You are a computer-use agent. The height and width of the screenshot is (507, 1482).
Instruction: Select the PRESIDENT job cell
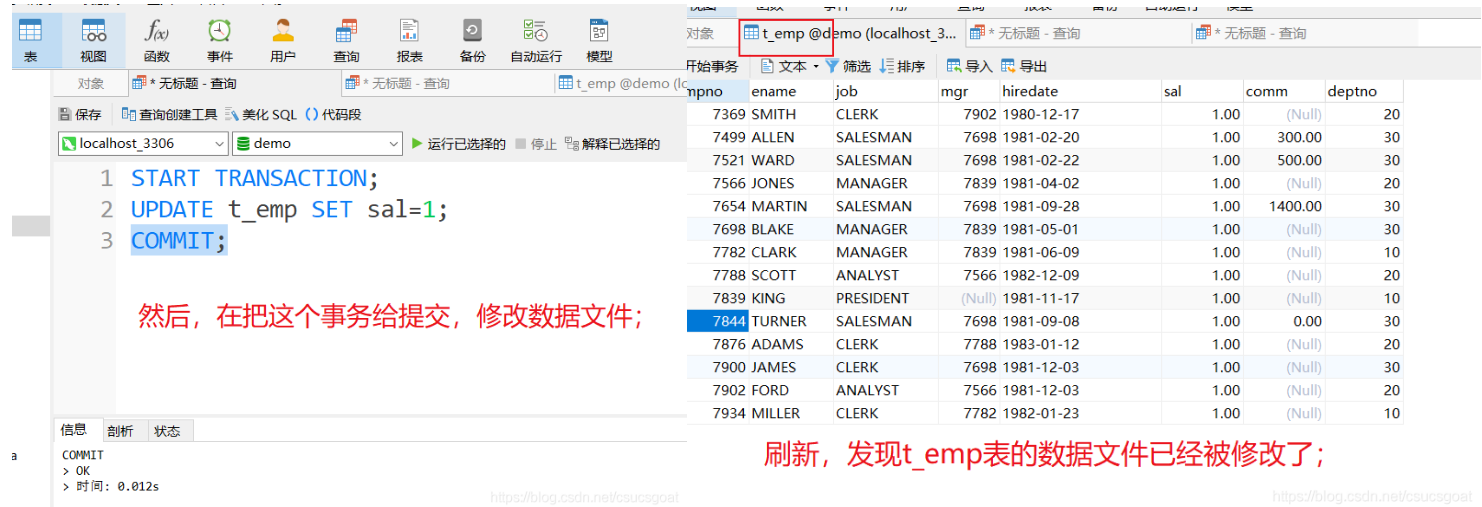[x=885, y=298]
